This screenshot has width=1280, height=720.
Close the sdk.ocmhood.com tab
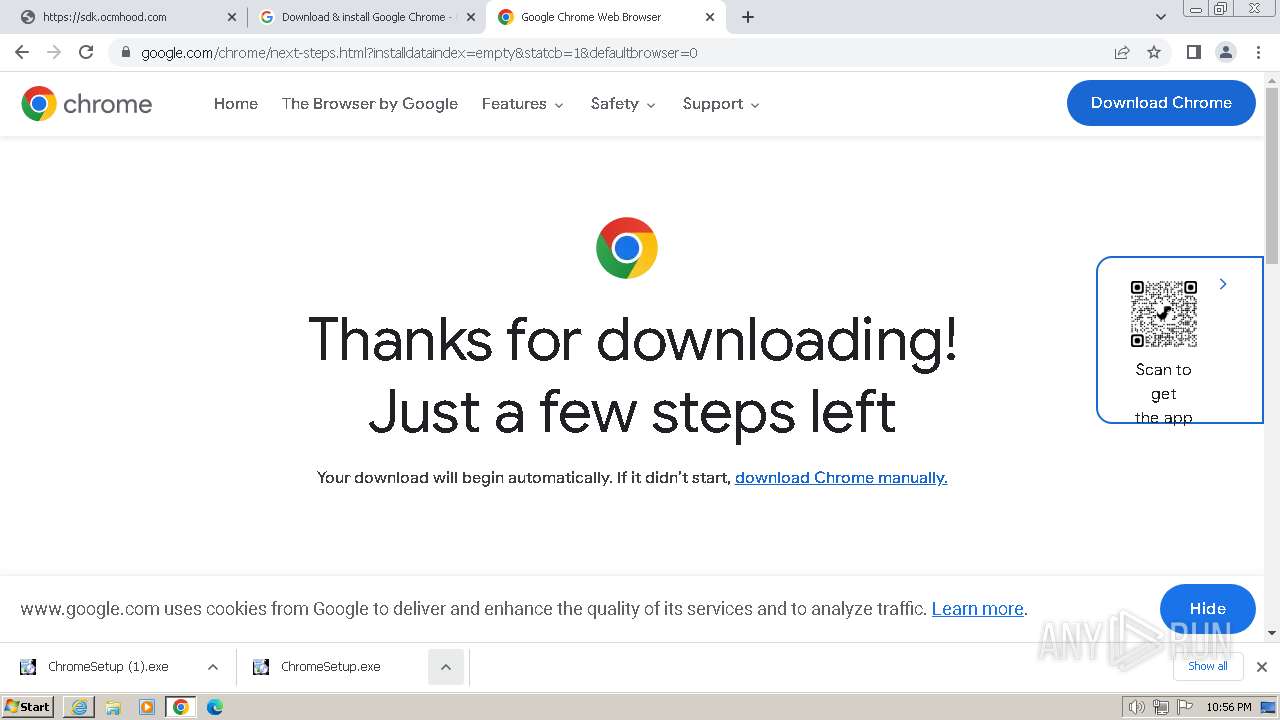[x=232, y=17]
